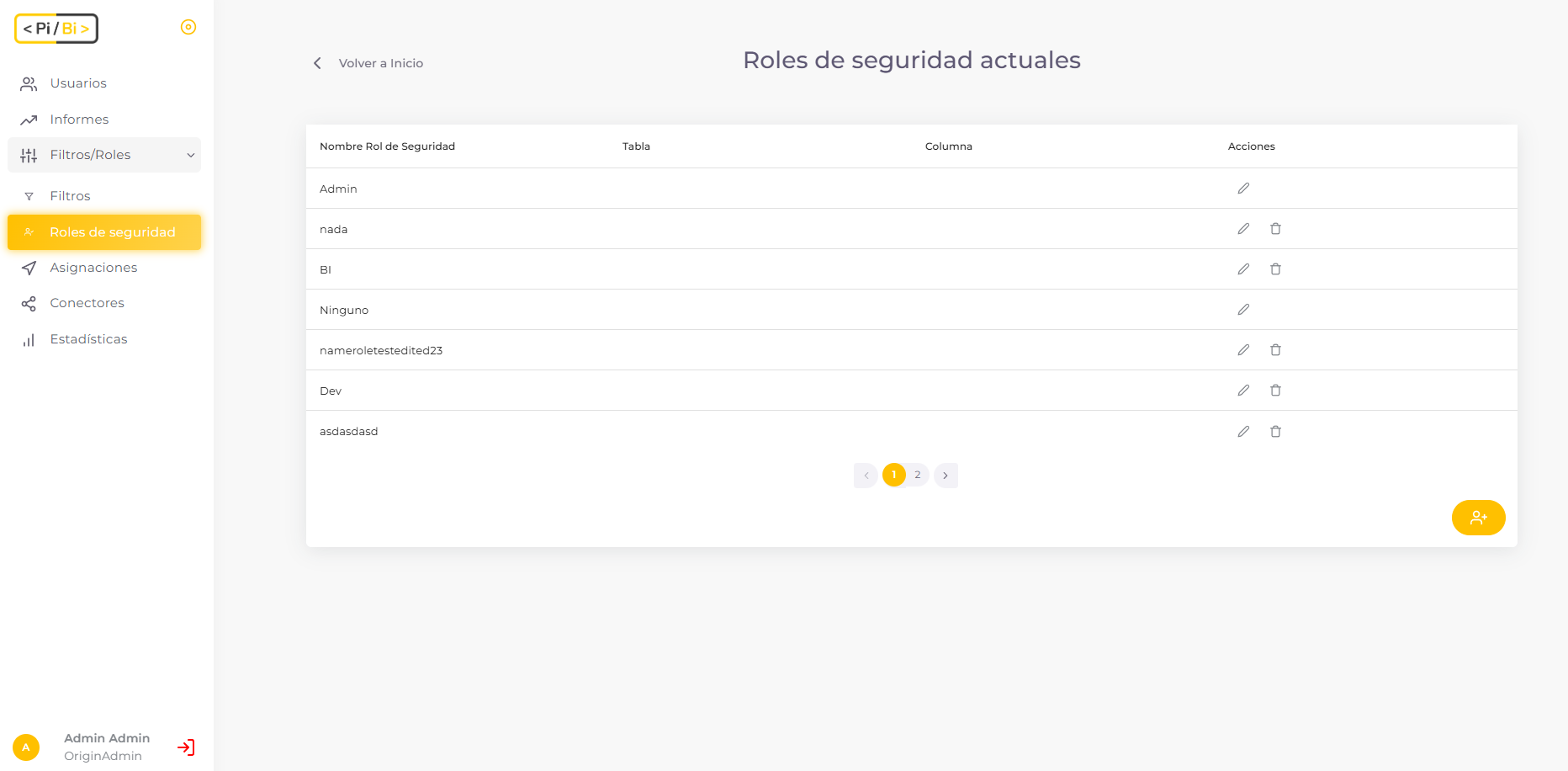Collapse the Filtros/Roles menu chevron
1568x771 pixels.
191,155
